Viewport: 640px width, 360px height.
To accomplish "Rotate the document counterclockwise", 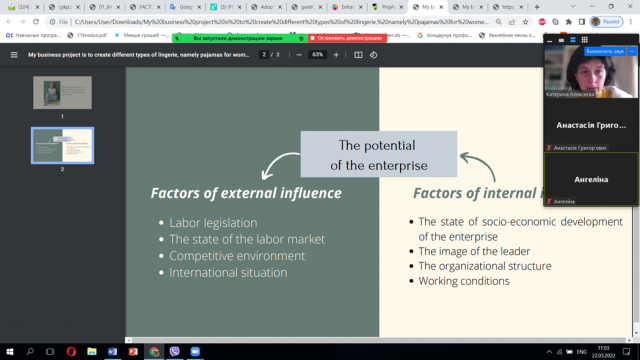I will [373, 55].
